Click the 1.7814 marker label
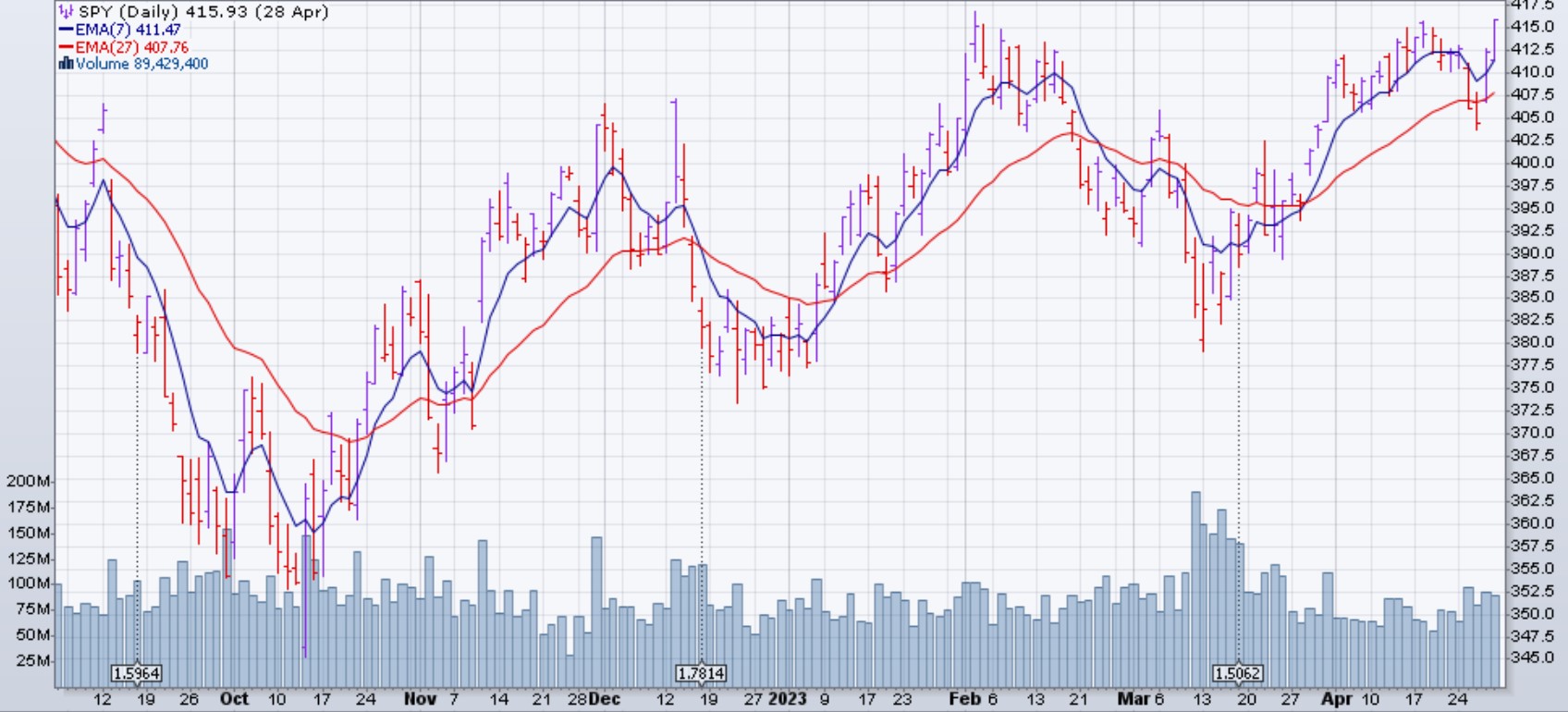1568x712 pixels. [x=701, y=673]
